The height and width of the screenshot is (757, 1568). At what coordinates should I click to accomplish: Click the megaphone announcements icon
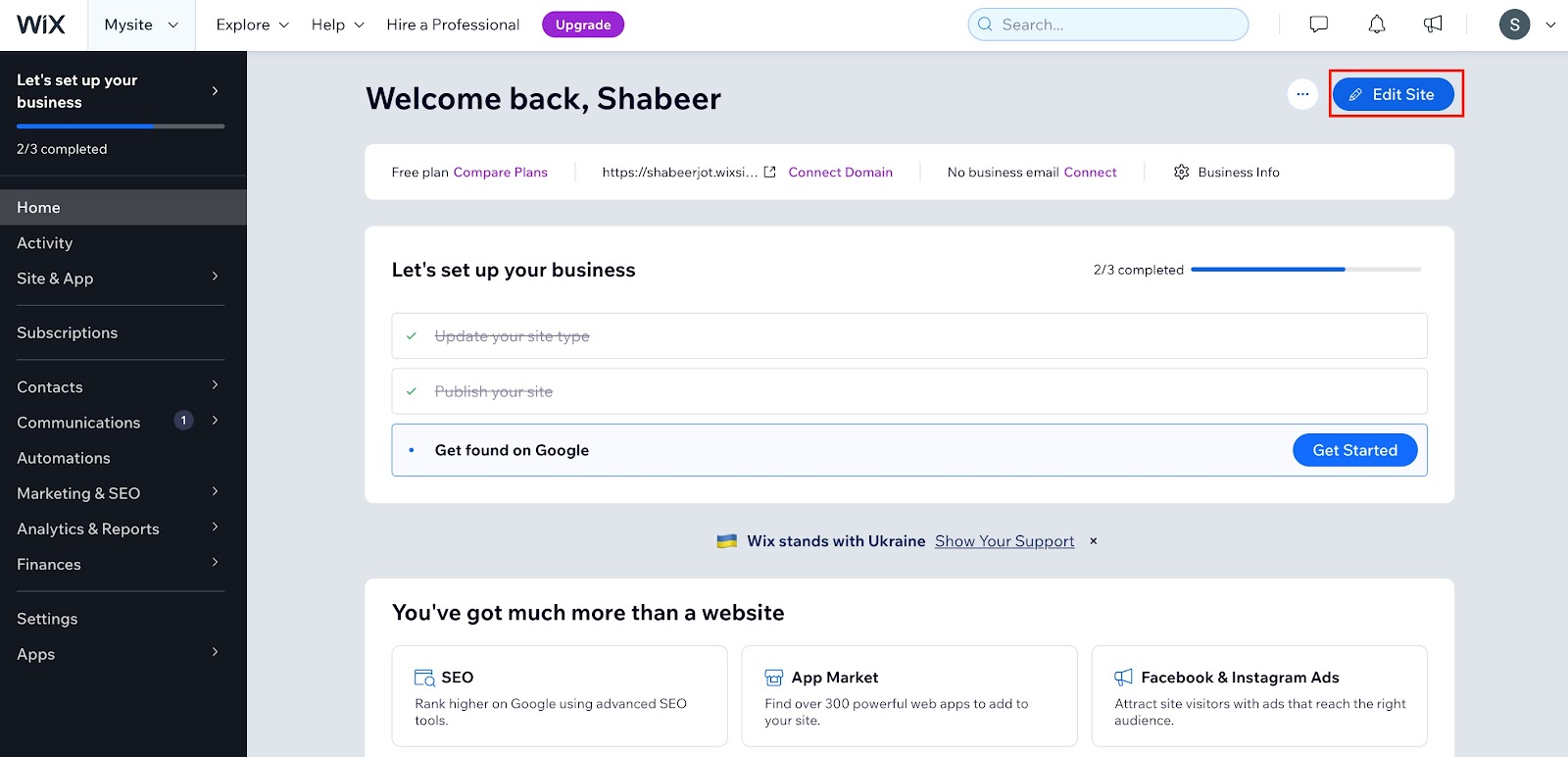1433,25
